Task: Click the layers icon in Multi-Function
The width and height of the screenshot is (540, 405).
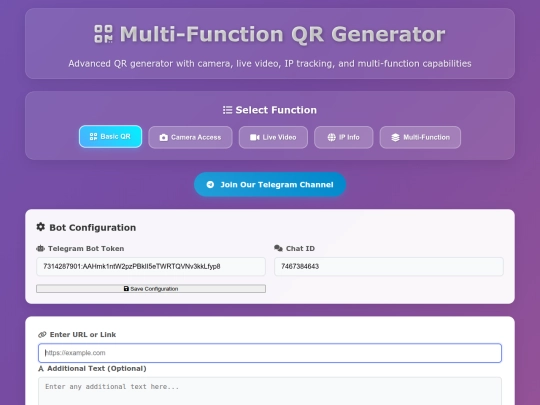Action: coord(395,137)
